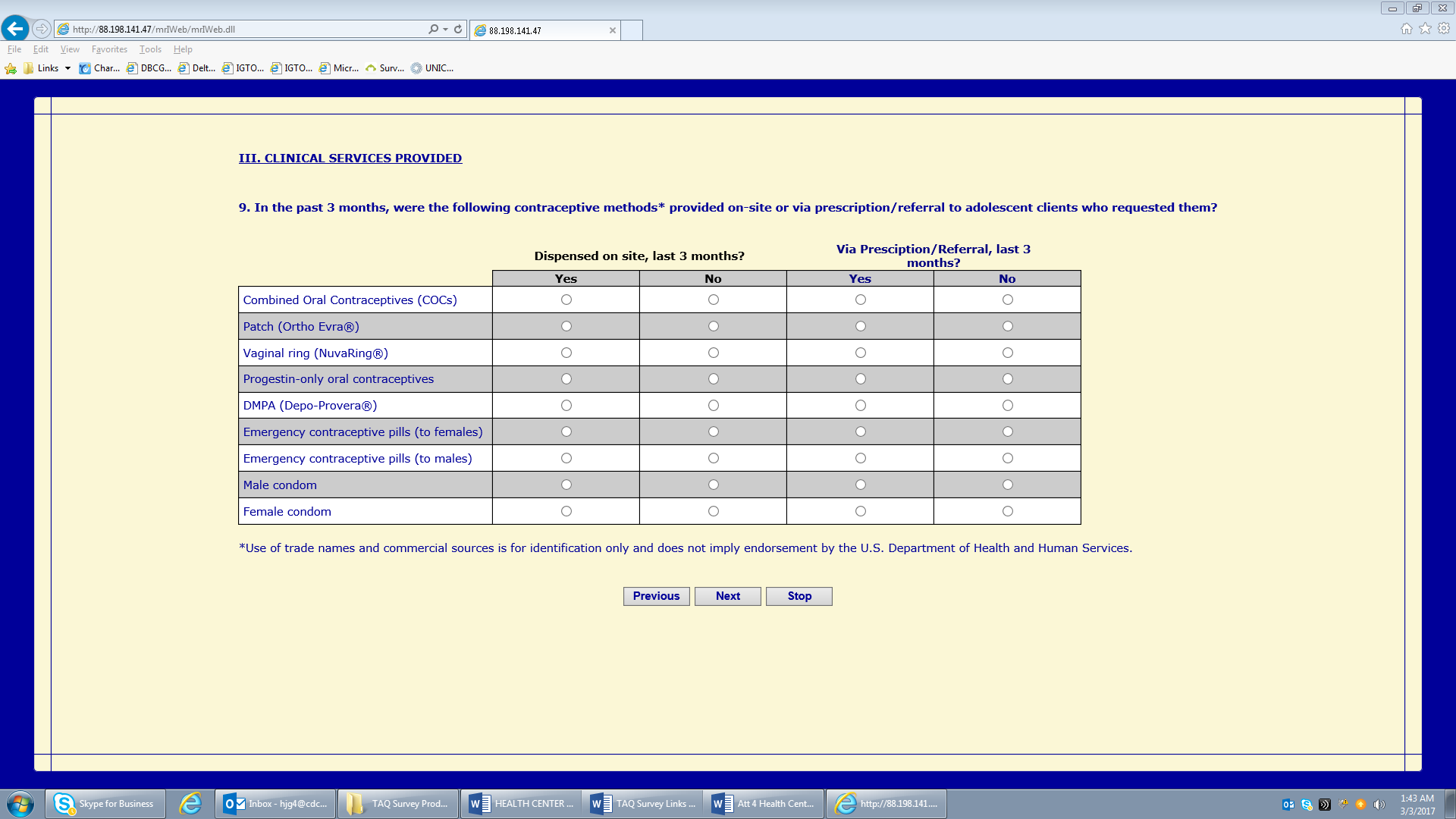
Task: Click the favorites star icon at top right
Action: click(1425, 29)
